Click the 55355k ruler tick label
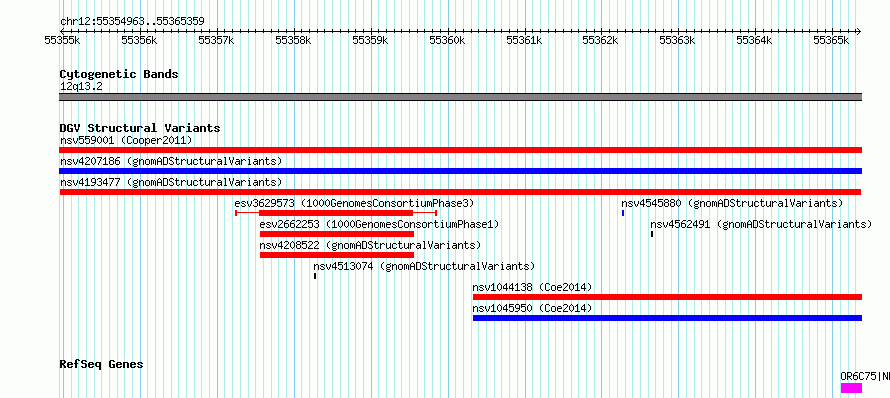 [x=62, y=40]
